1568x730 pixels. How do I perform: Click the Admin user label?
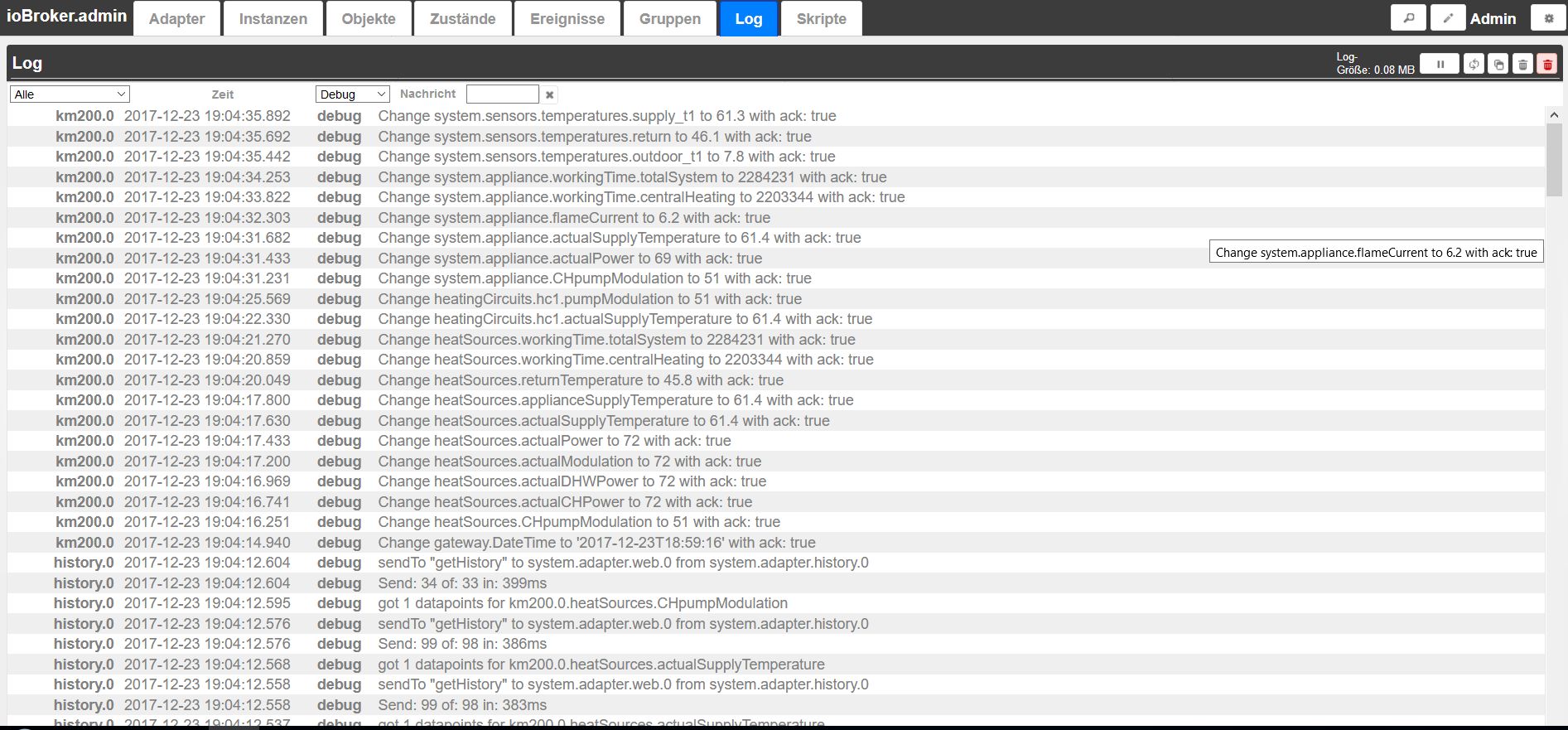click(x=1493, y=18)
